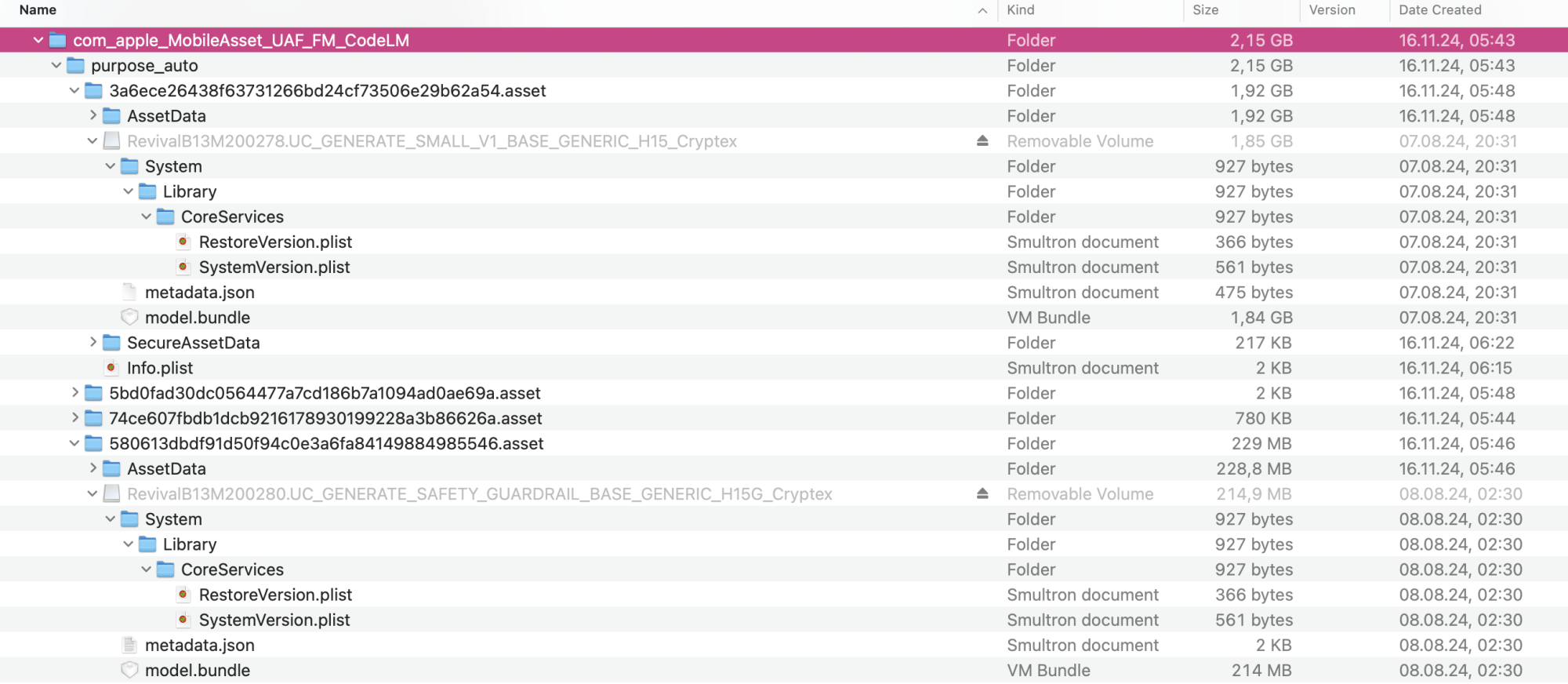Click the SecureAssetData folder icon

tap(111, 342)
